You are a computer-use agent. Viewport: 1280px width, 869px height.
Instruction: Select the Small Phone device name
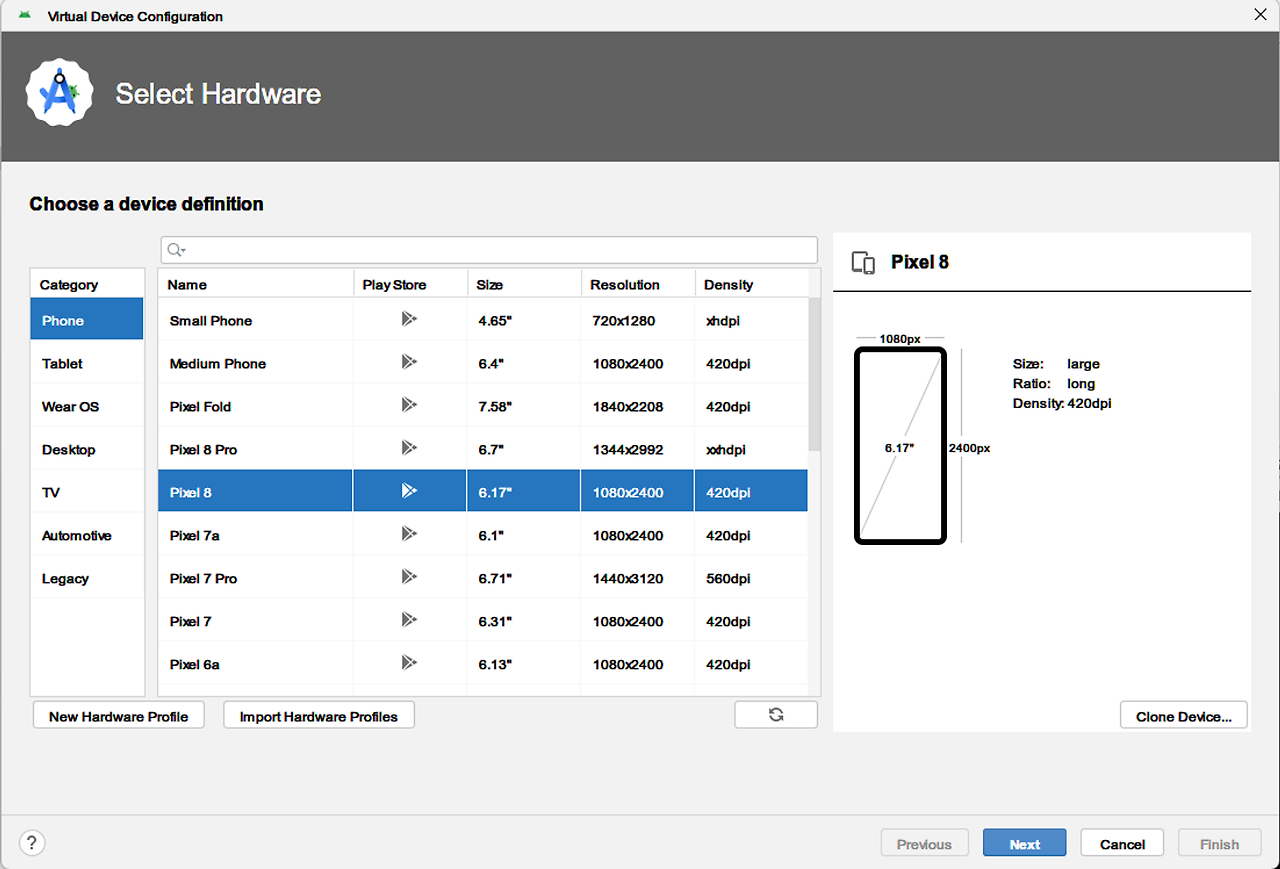211,320
